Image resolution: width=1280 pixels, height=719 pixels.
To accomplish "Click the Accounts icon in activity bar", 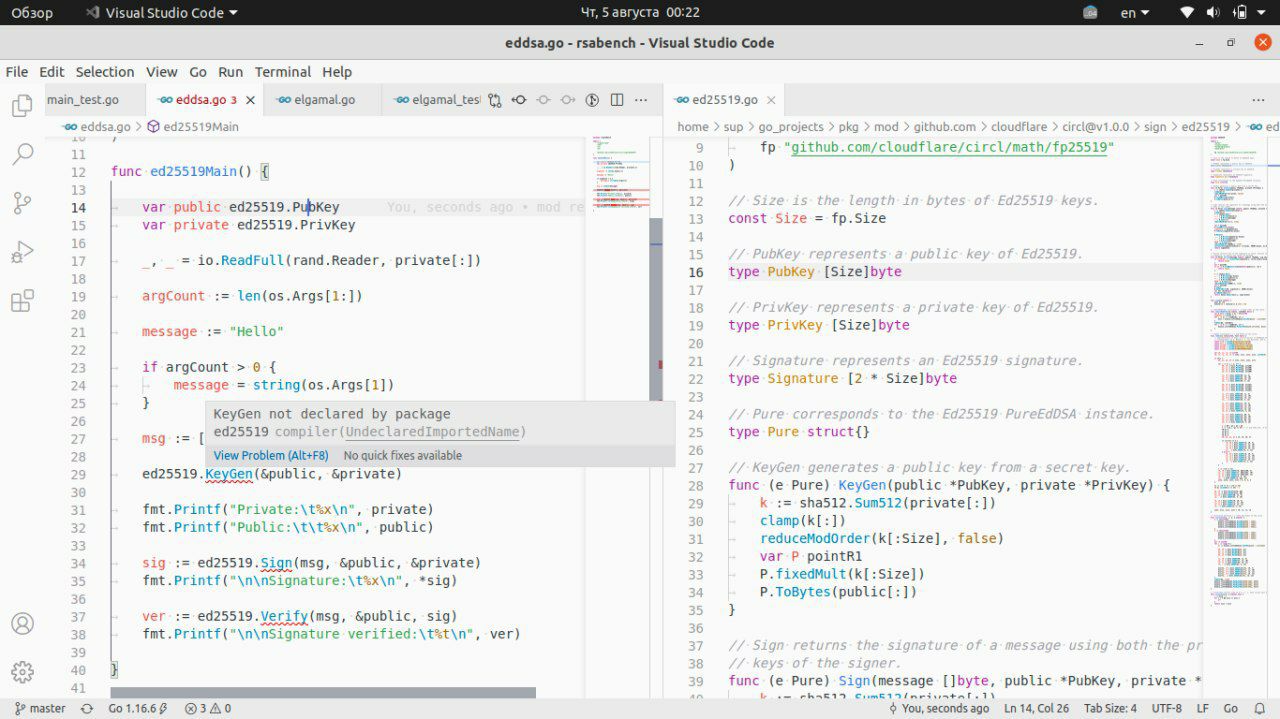I will (22, 624).
